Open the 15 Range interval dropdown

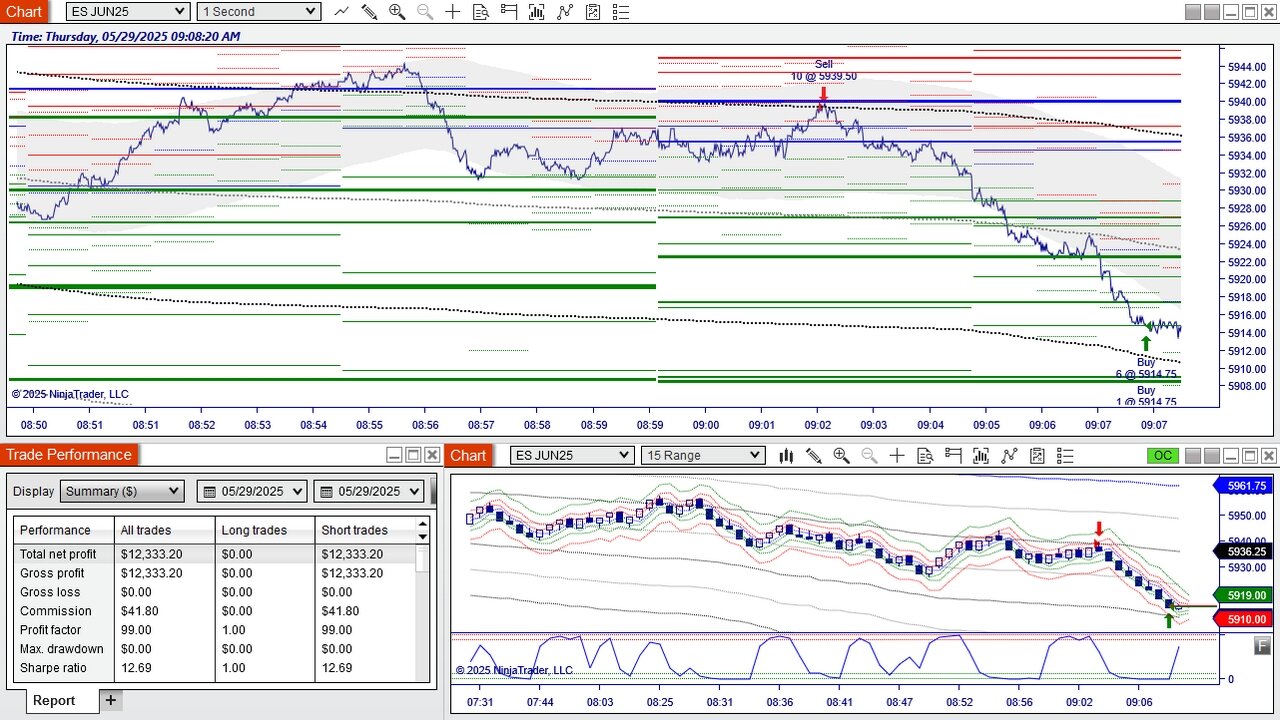(x=703, y=455)
